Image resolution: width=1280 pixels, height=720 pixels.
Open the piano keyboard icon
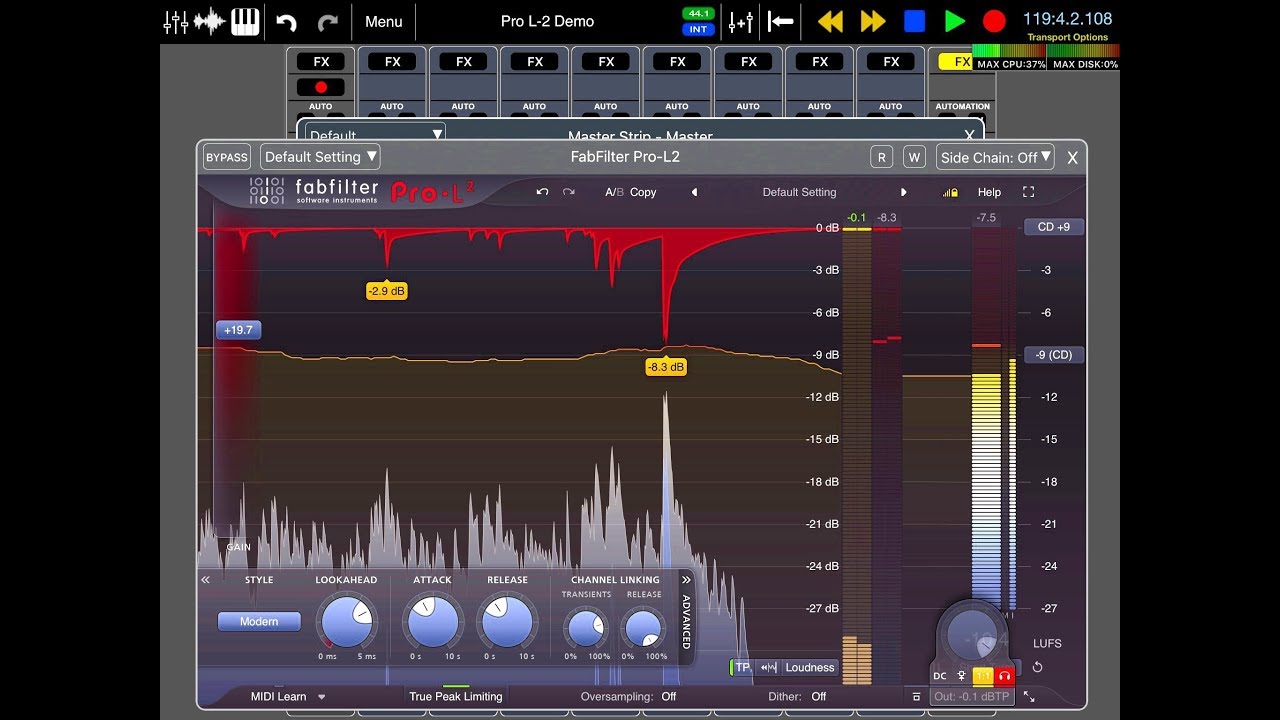click(x=245, y=21)
